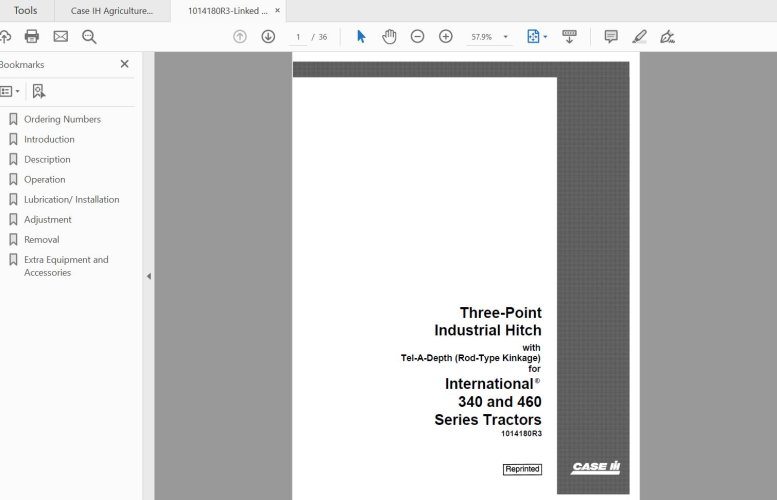Image resolution: width=777 pixels, height=500 pixels.
Task: Open the Introduction bookmark
Action: tap(49, 139)
